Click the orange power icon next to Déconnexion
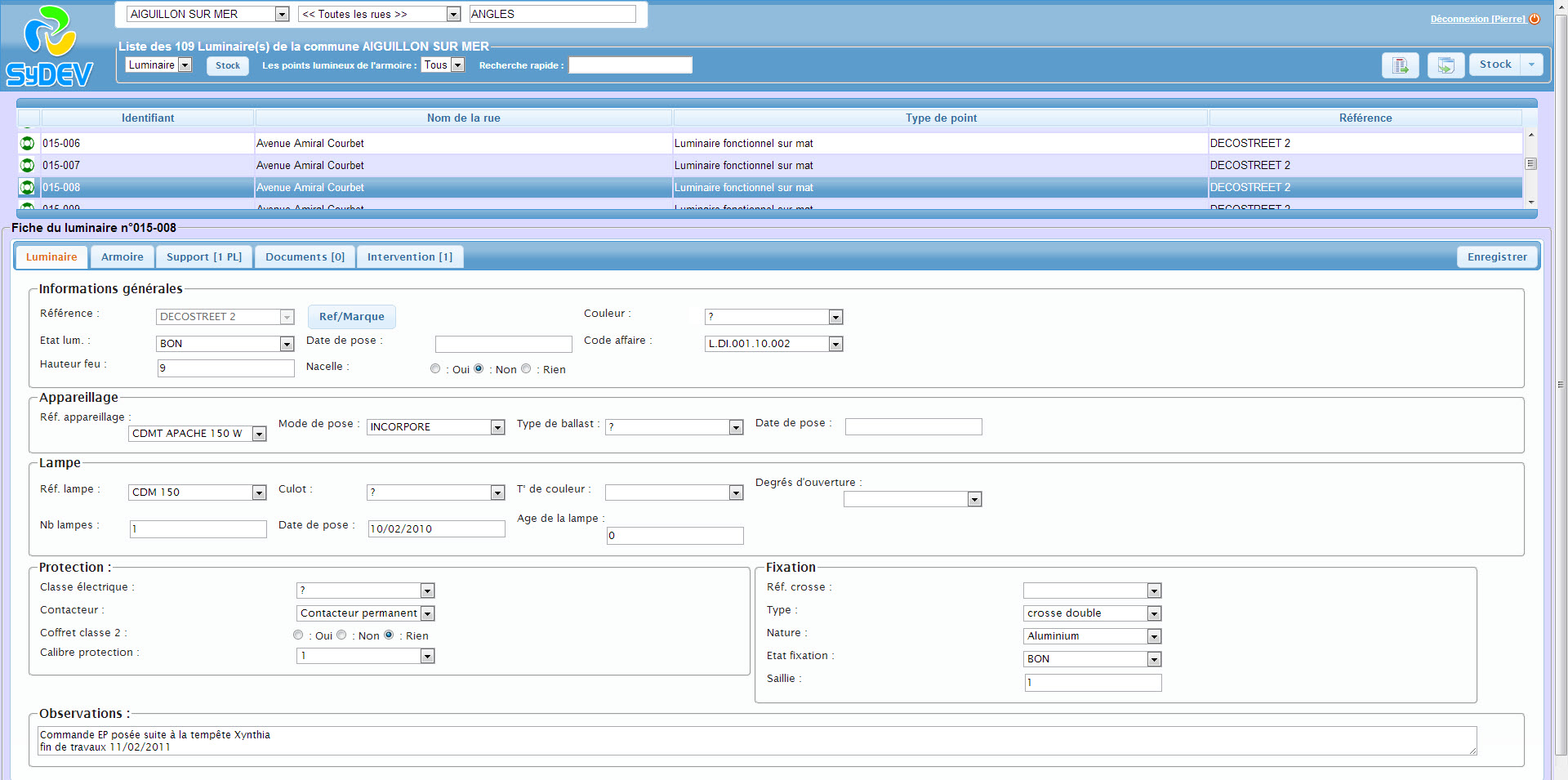The image size is (1568, 780). [x=1535, y=19]
